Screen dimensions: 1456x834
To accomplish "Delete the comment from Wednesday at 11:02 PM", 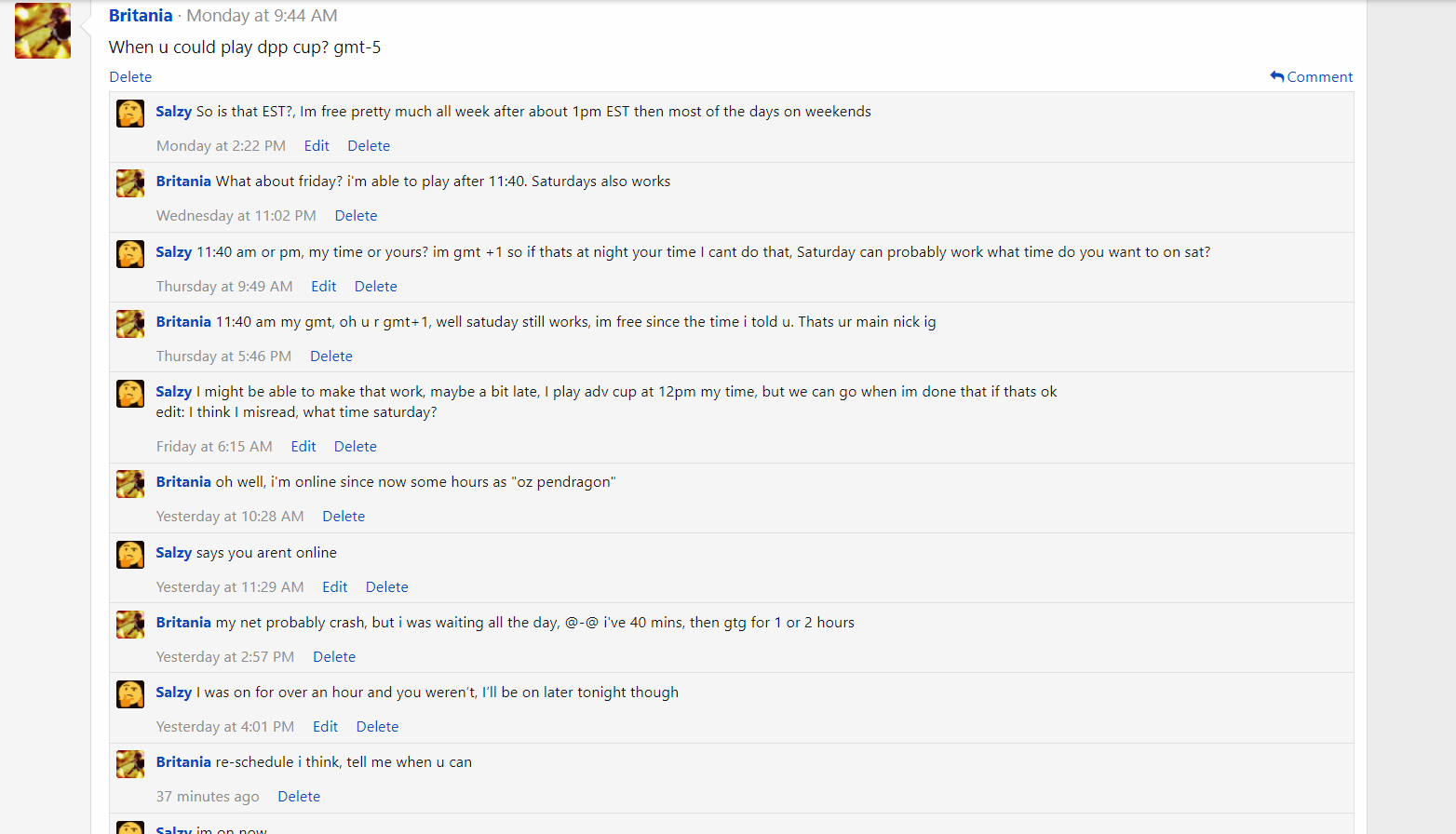I will pyautogui.click(x=356, y=216).
